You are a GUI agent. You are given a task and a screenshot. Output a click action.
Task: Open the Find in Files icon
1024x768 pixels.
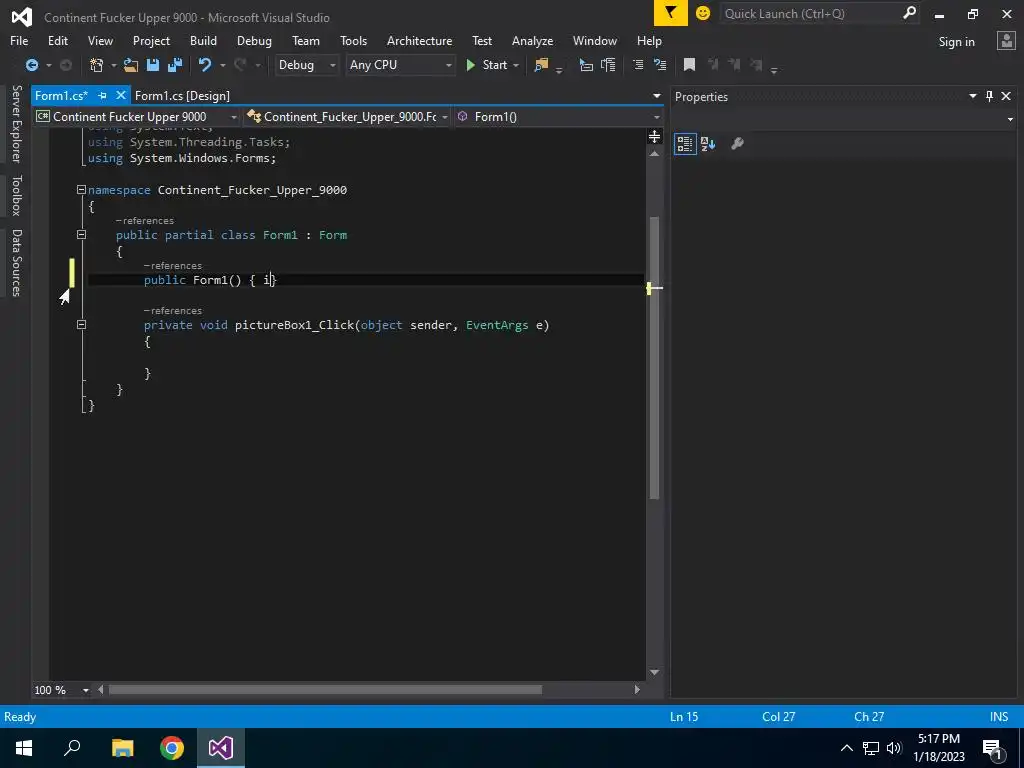click(x=541, y=65)
